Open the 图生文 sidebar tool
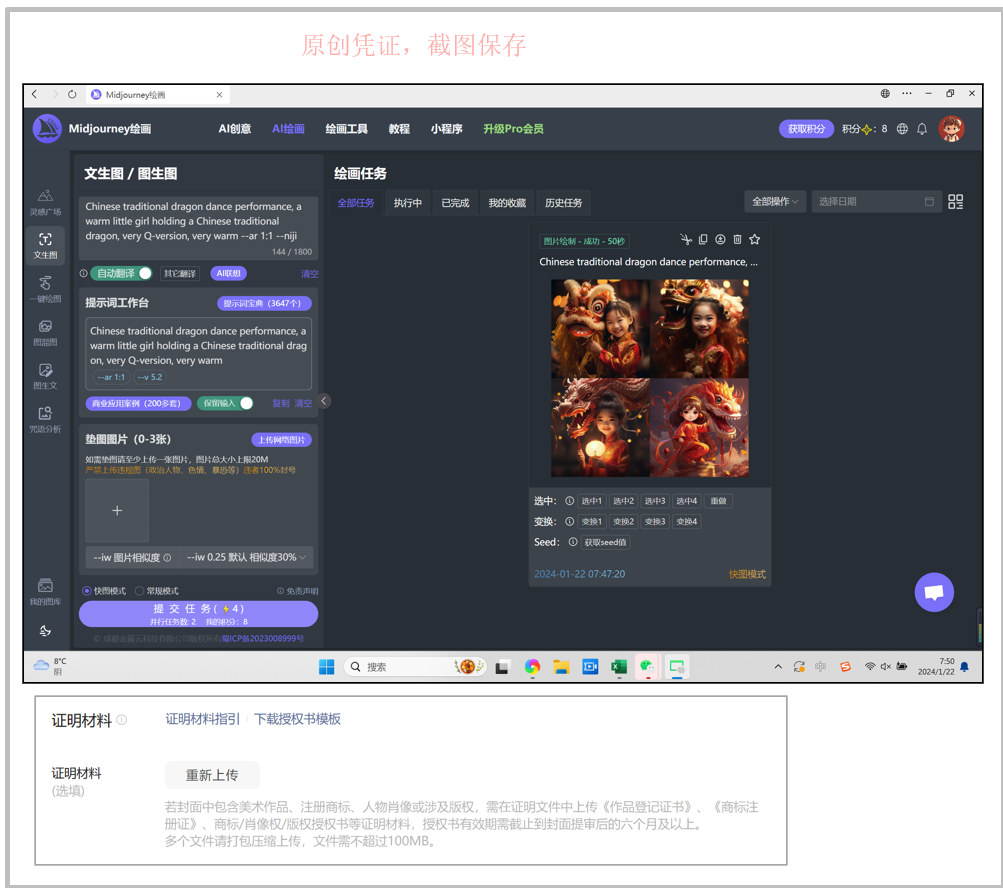The height and width of the screenshot is (888, 1003). pyautogui.click(x=45, y=376)
